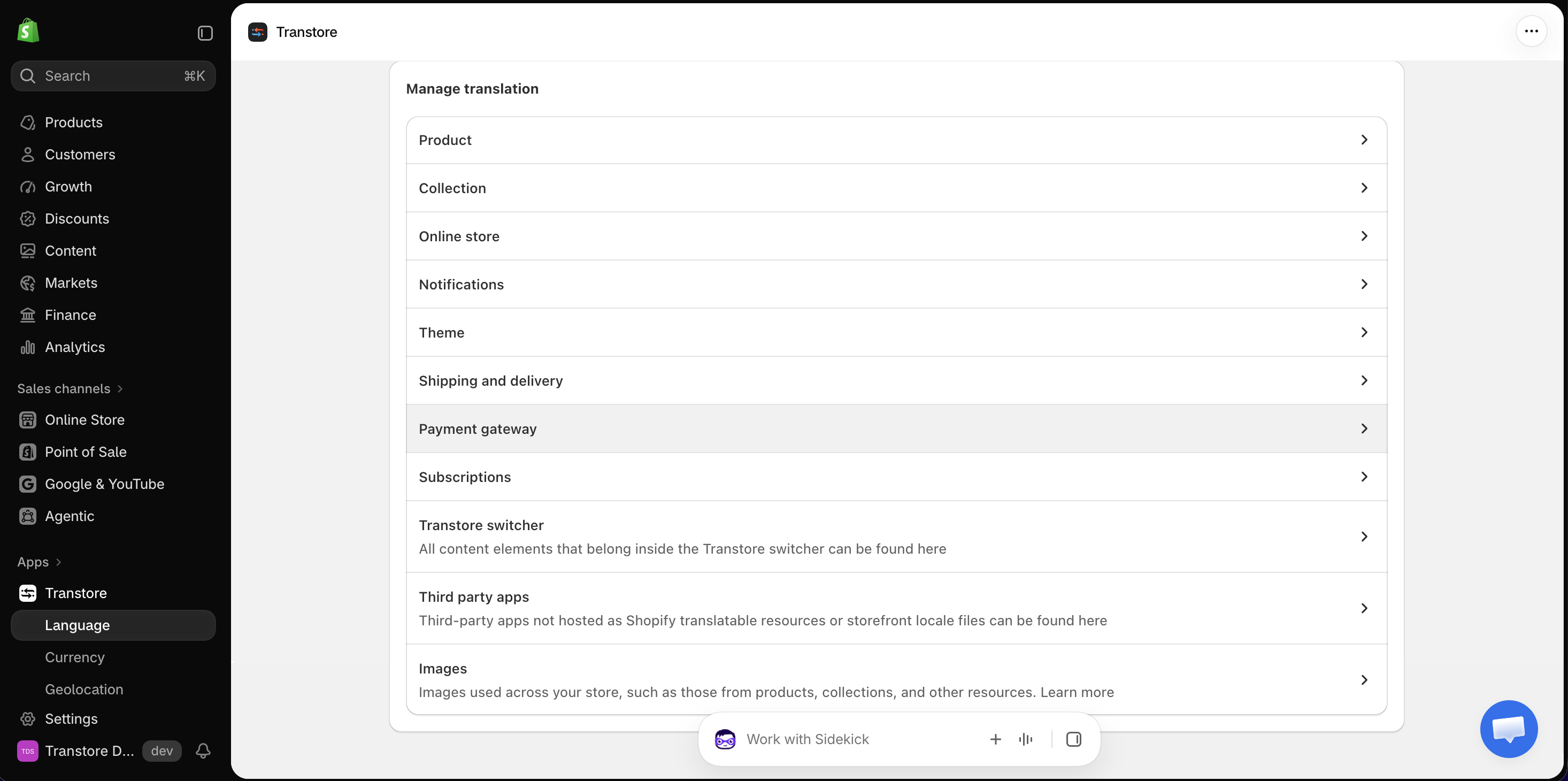Open the blue chat support bubble
Image resolution: width=1568 pixels, height=781 pixels.
1509,729
